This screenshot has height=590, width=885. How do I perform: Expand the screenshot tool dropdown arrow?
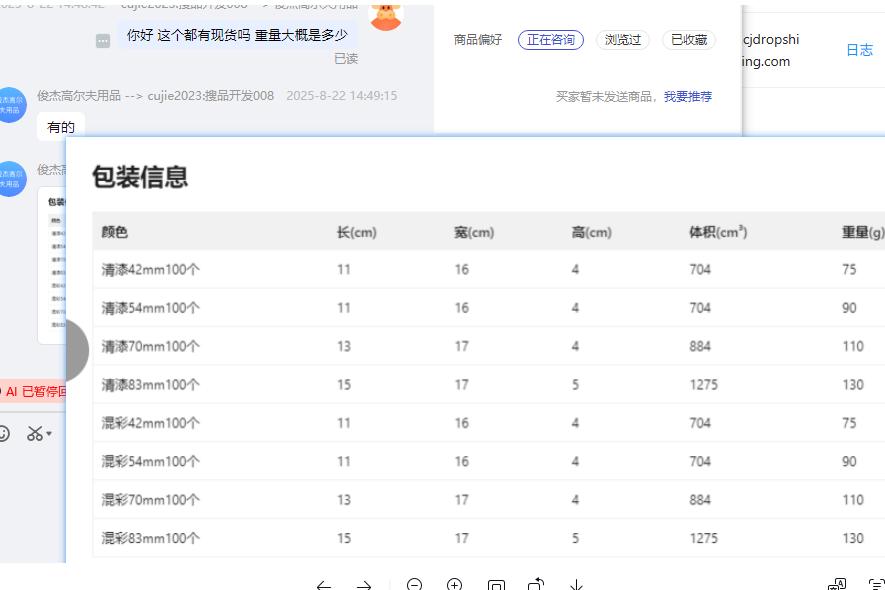tap(49, 434)
